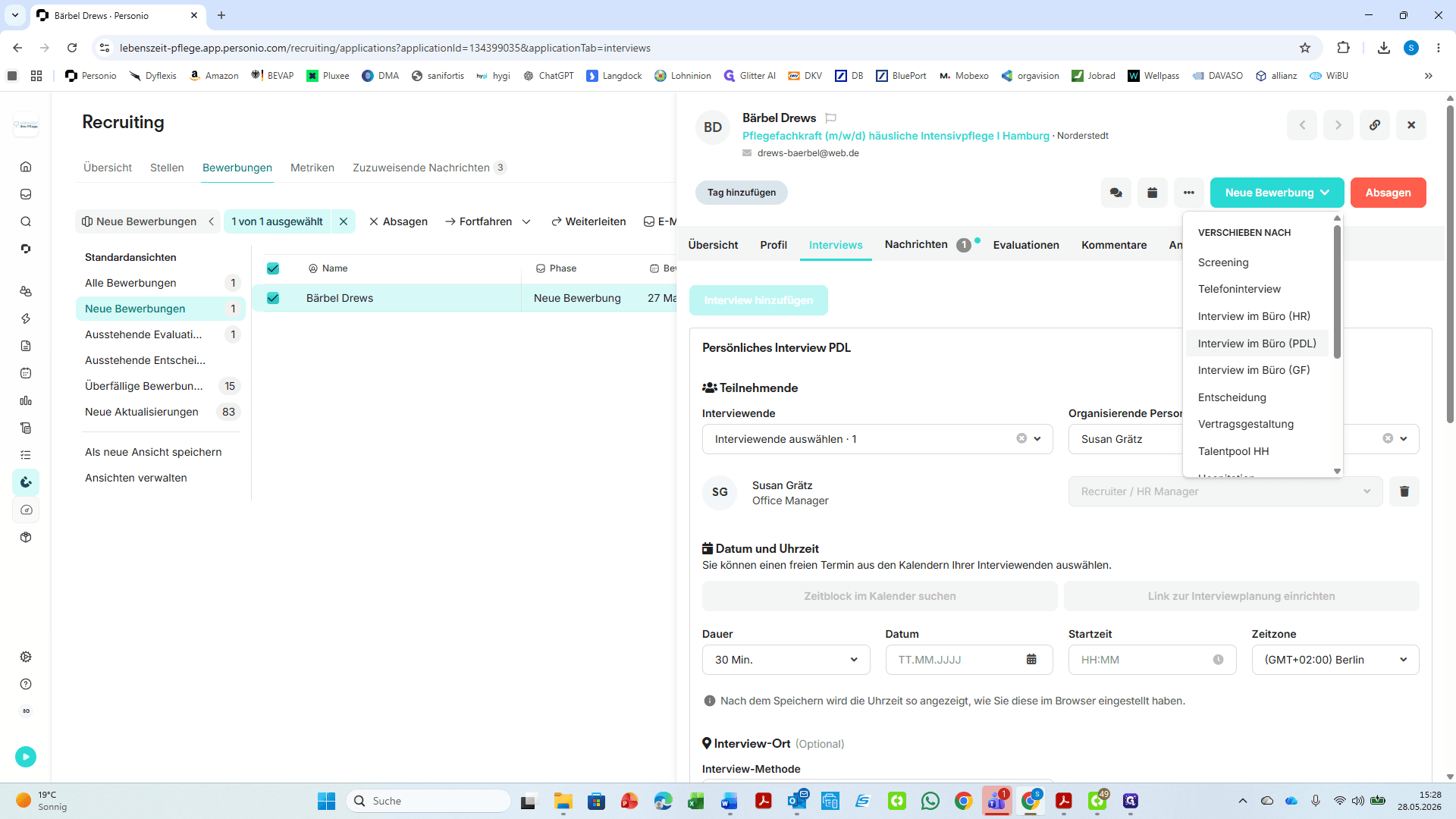
Task: Open the Recruiting icon in left sidebar
Action: pyautogui.click(x=26, y=482)
